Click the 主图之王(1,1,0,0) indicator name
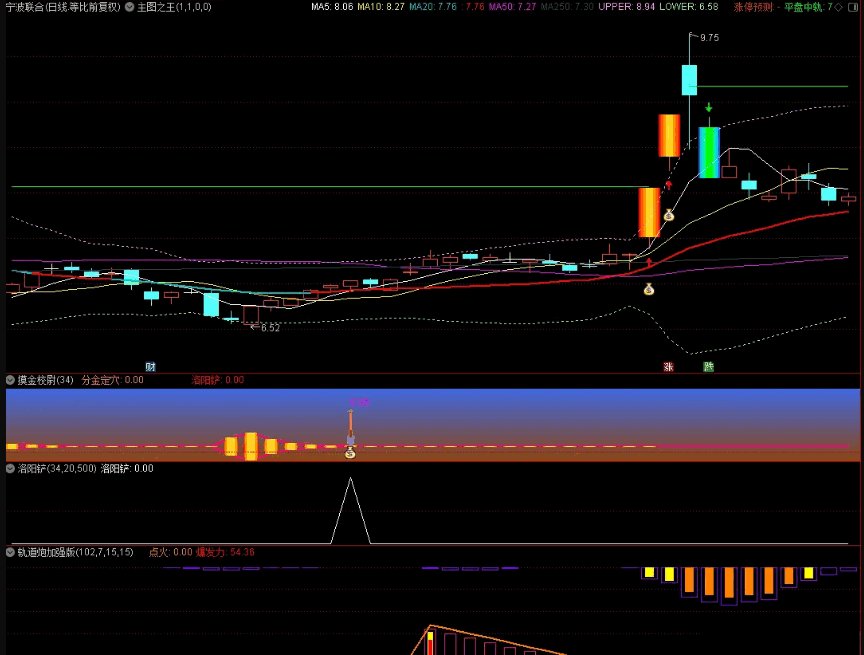 tap(174, 7)
